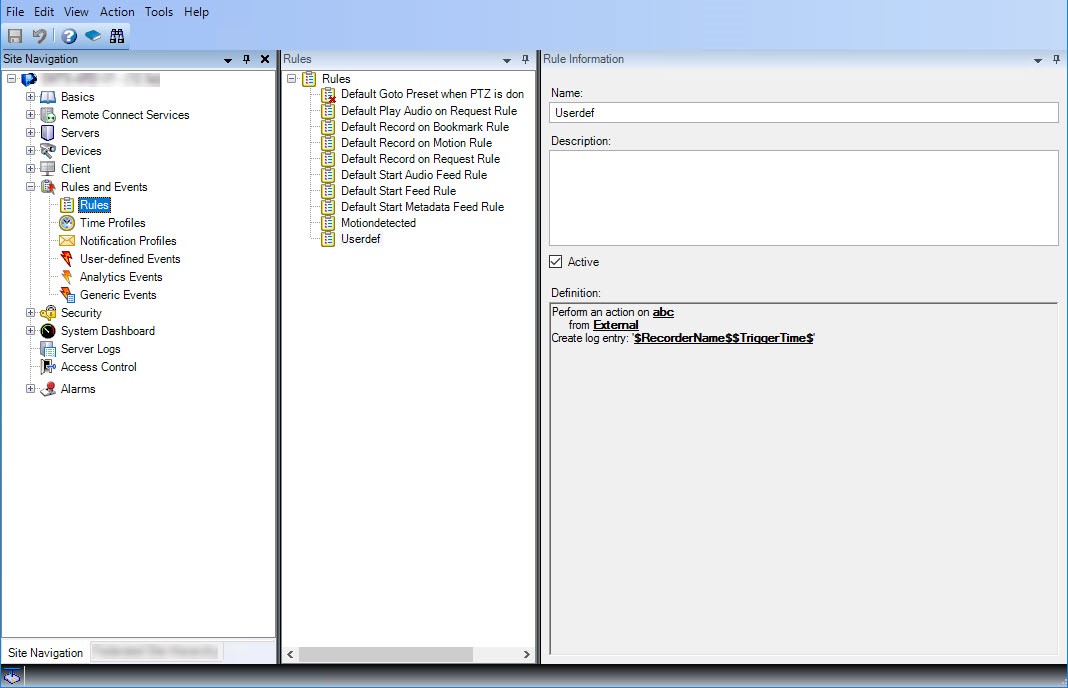1068x688 pixels.
Task: Uncheck the Active checkbox
Action: pos(554,261)
